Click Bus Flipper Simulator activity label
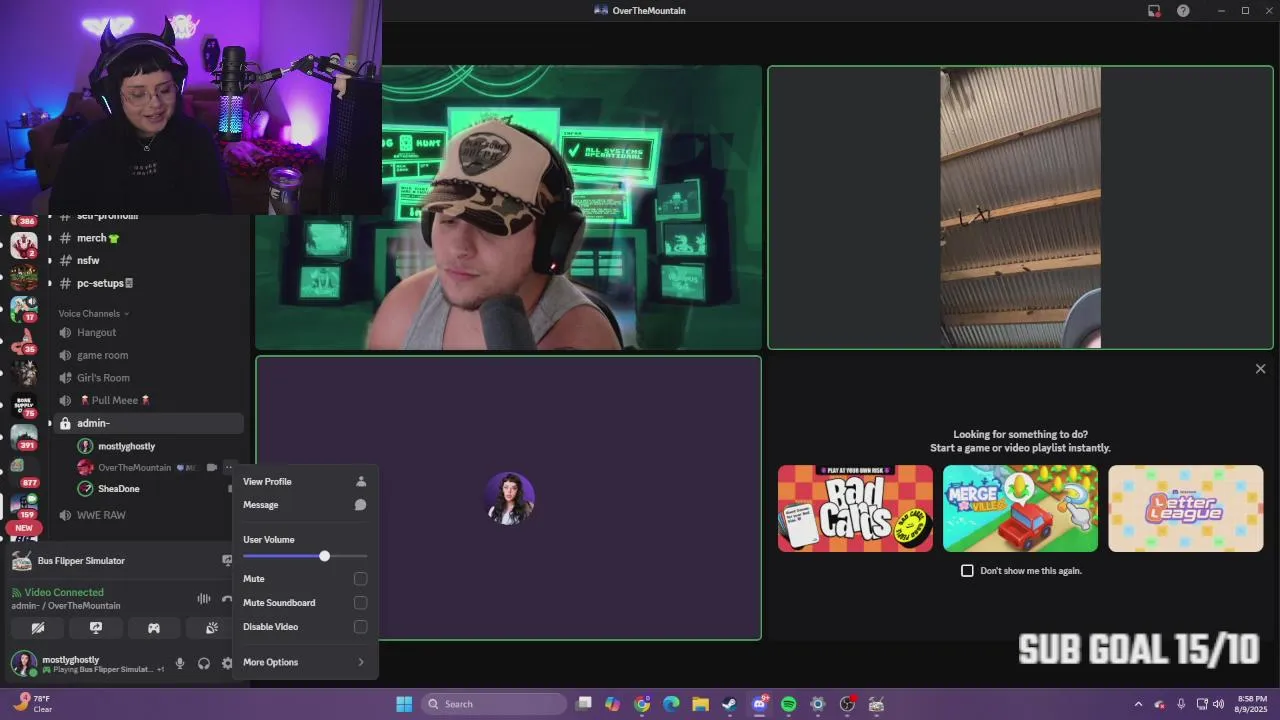The image size is (1280, 720). (x=81, y=561)
